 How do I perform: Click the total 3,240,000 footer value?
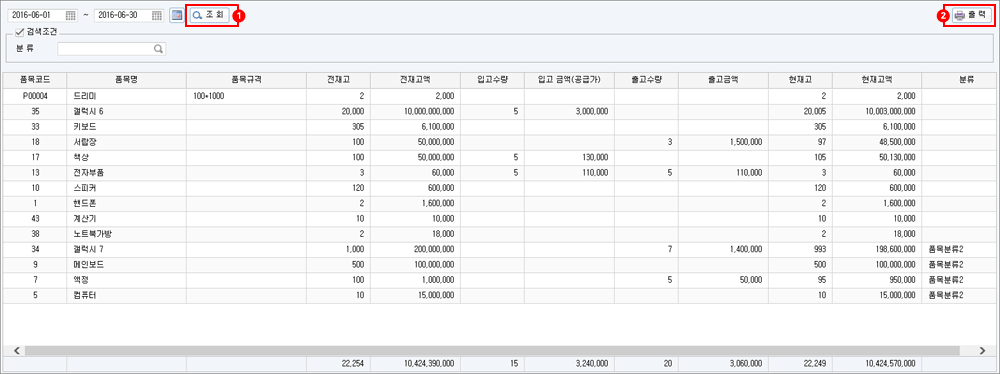click(570, 364)
